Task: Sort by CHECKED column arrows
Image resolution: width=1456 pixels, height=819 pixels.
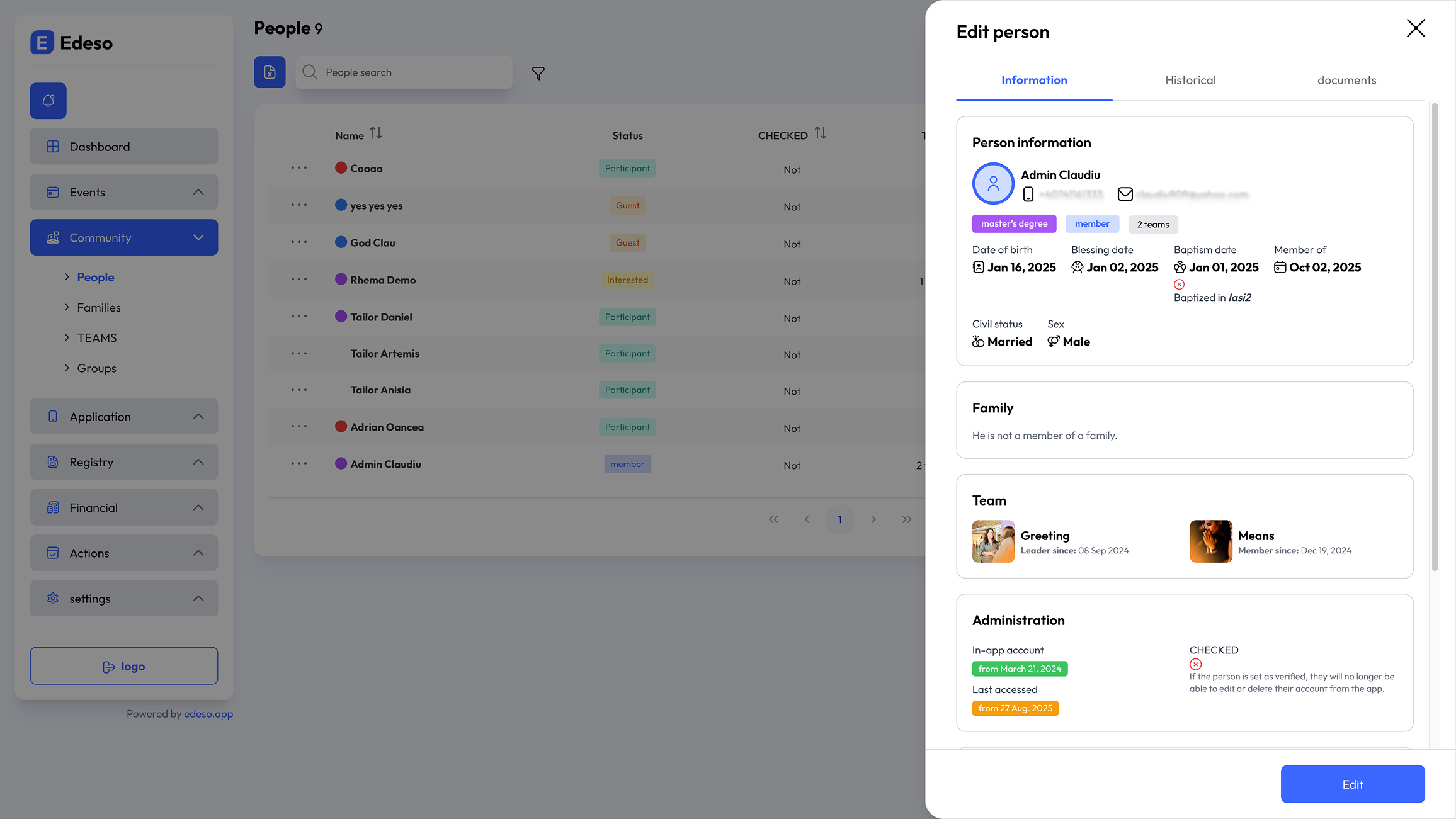Action: (820, 133)
